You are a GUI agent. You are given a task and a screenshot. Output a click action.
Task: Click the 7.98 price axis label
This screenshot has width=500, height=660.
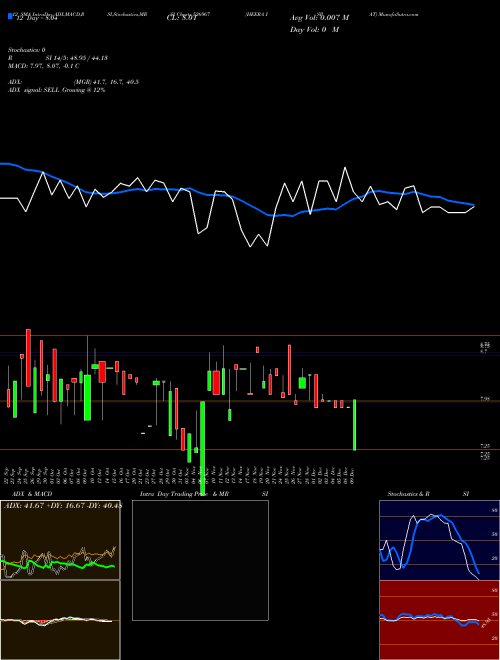click(x=484, y=399)
